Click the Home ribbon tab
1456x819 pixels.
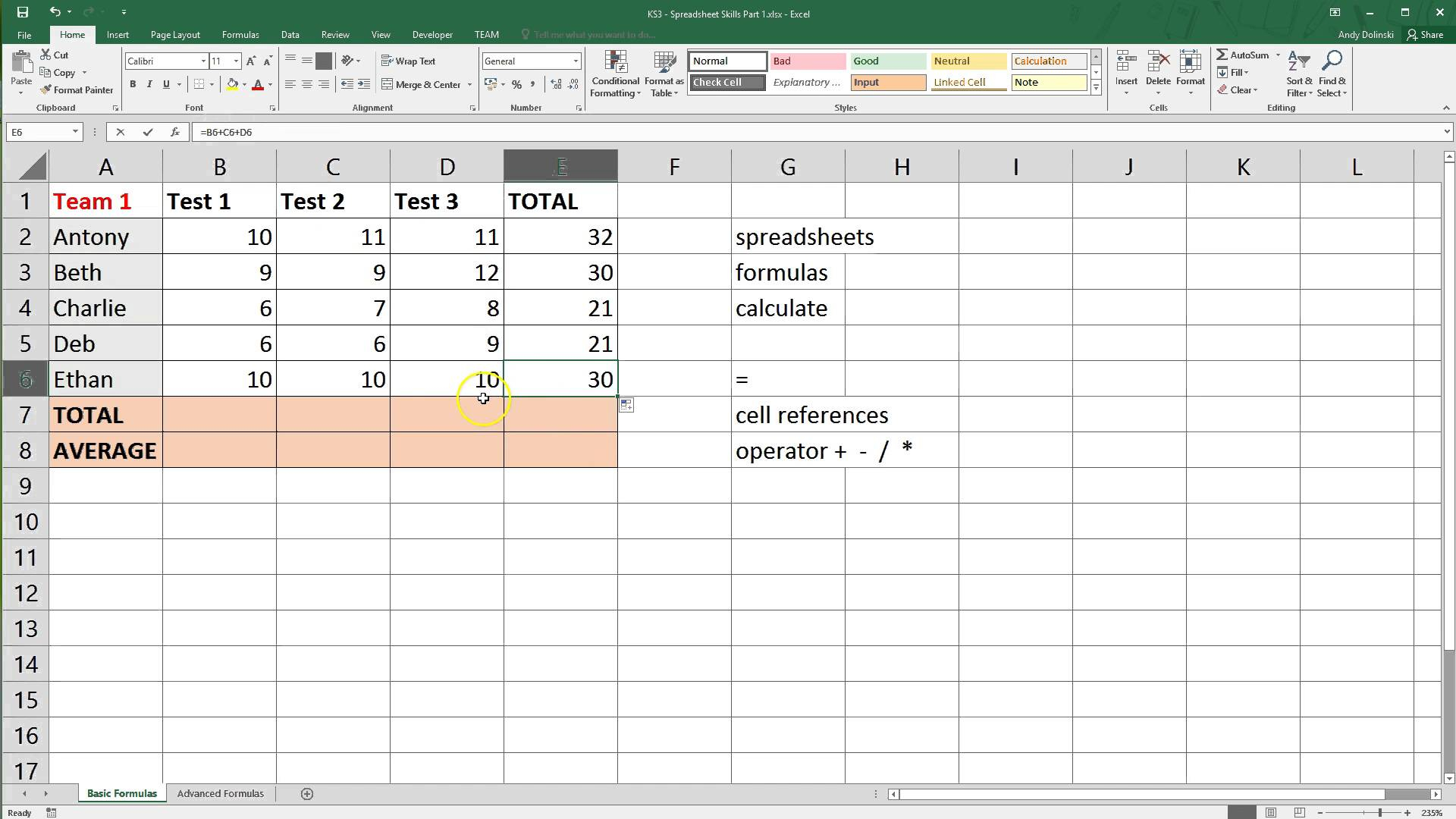click(71, 34)
